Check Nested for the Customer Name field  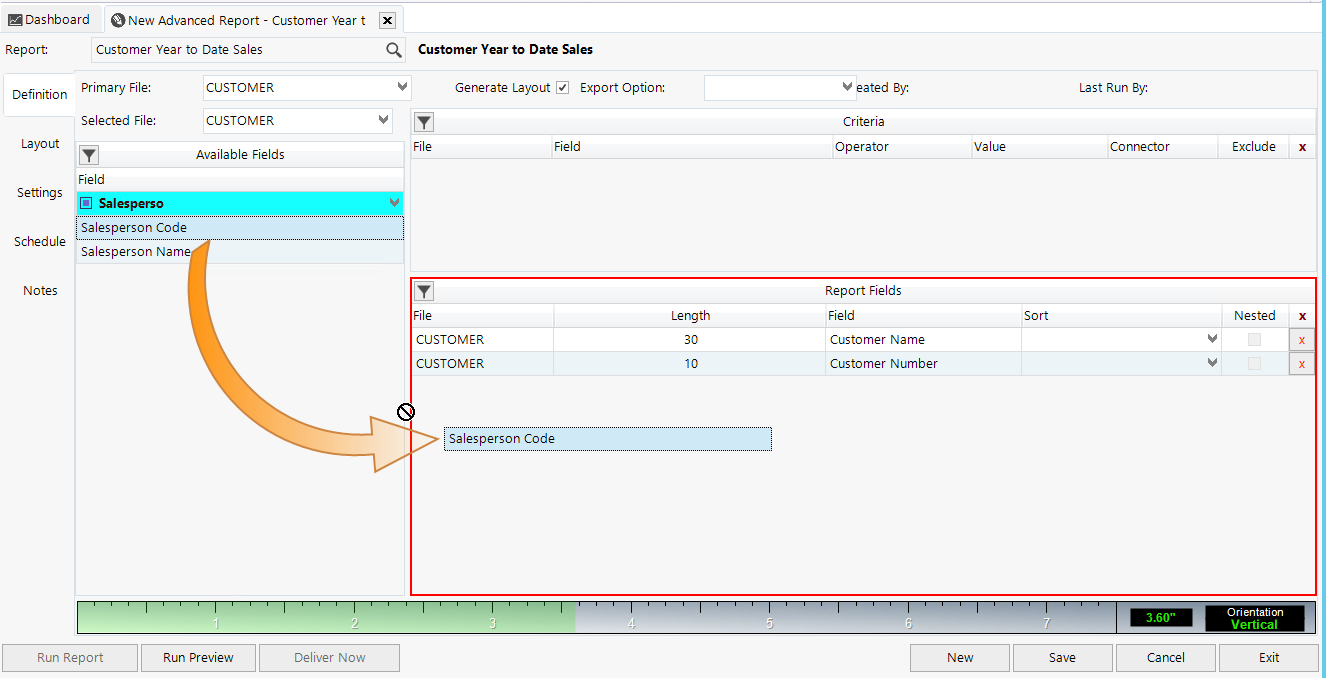pyautogui.click(x=1257, y=339)
